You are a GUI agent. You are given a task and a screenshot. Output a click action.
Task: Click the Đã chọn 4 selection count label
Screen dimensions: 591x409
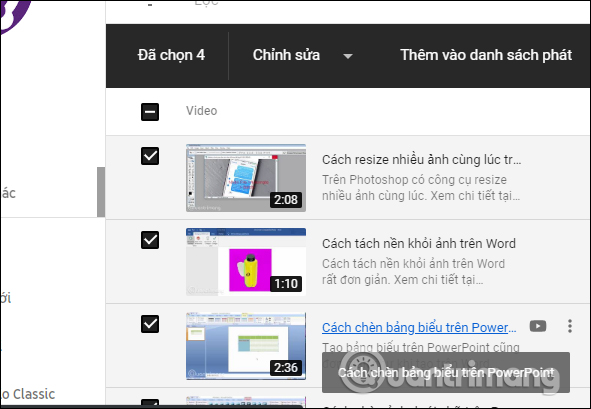[171, 55]
